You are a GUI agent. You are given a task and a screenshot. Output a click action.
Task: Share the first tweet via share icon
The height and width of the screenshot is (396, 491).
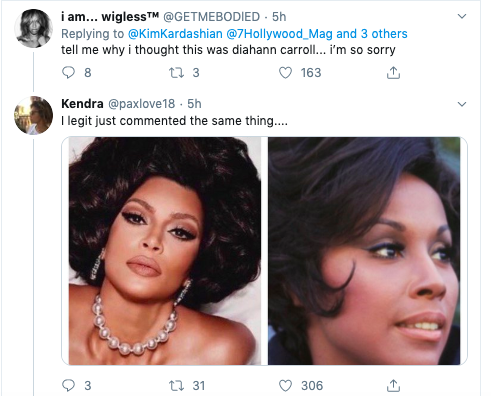(x=393, y=72)
